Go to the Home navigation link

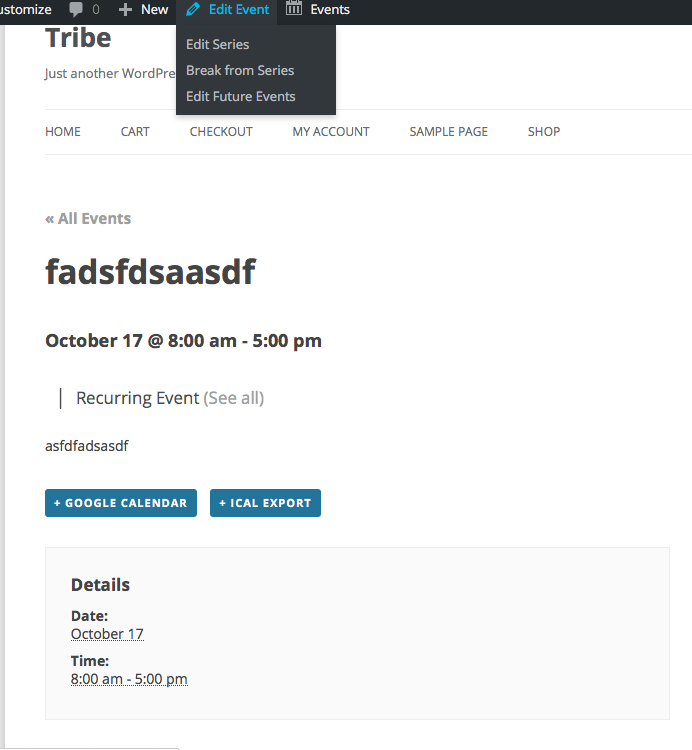(x=63, y=131)
